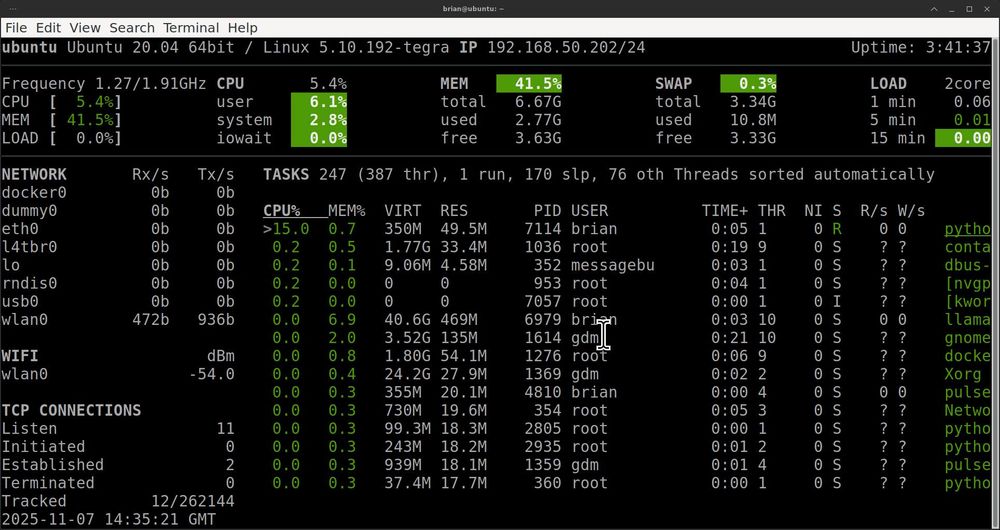This screenshot has width=1000, height=530.
Task: Click the highlighted system 2.8% value
Action: pyautogui.click(x=319, y=120)
